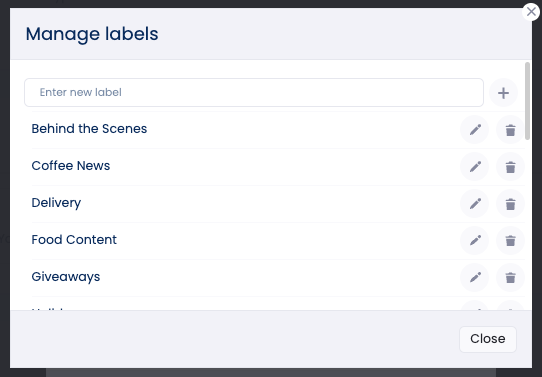Select the Giveaways label text

[x=66, y=277]
